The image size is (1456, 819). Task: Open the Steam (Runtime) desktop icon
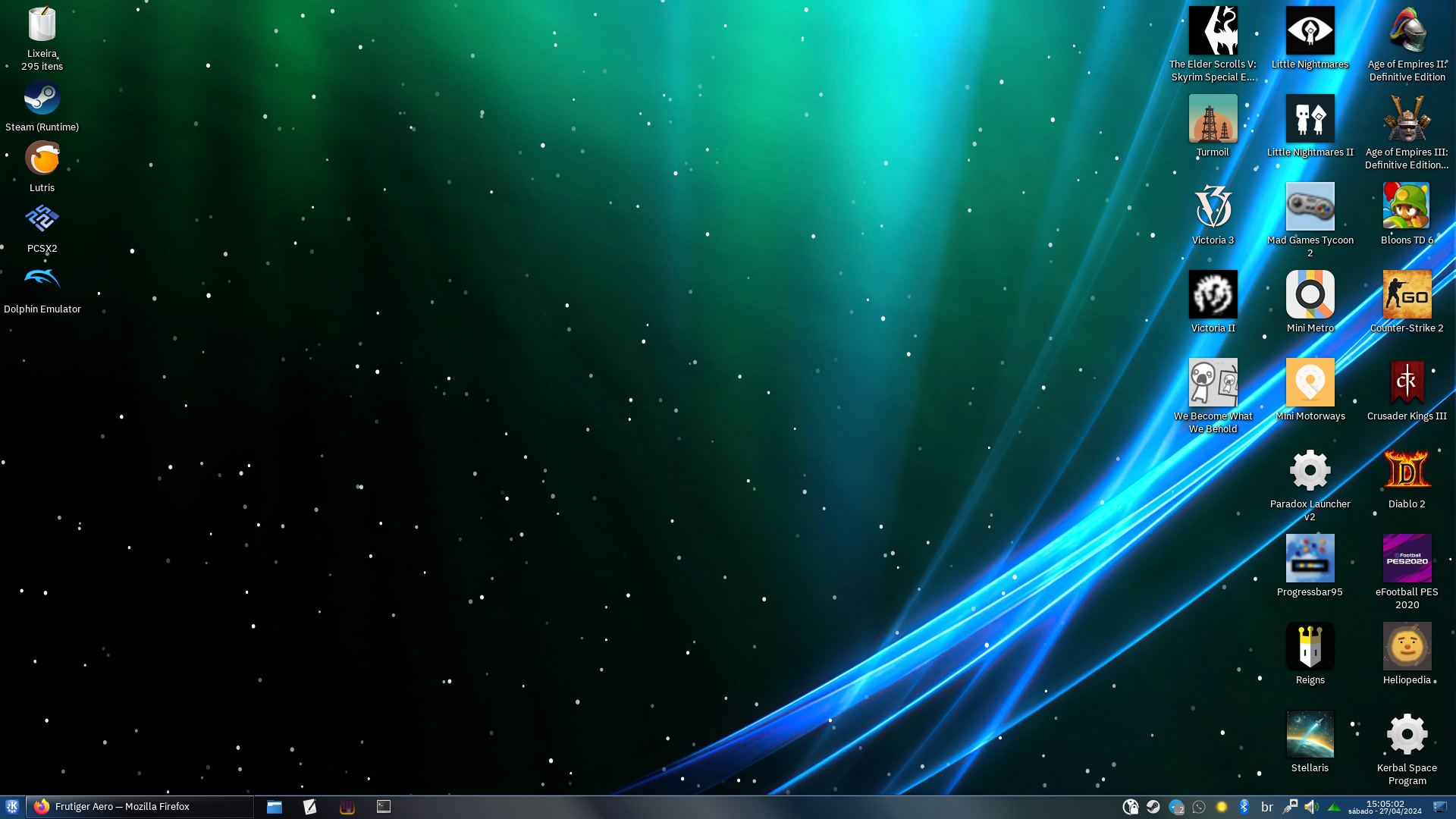coord(42,99)
